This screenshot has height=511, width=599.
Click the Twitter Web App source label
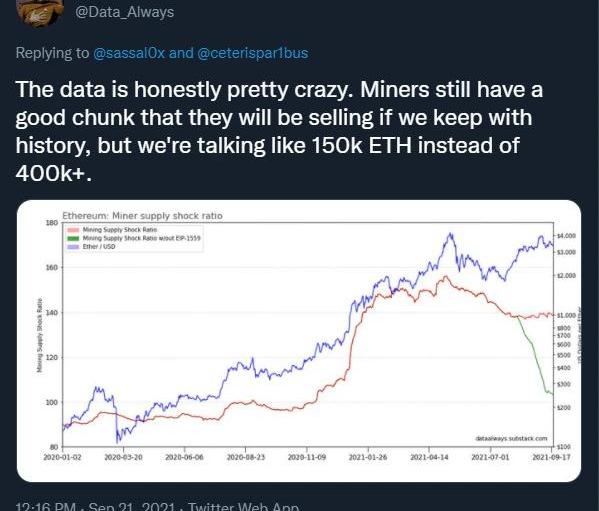click(x=243, y=506)
